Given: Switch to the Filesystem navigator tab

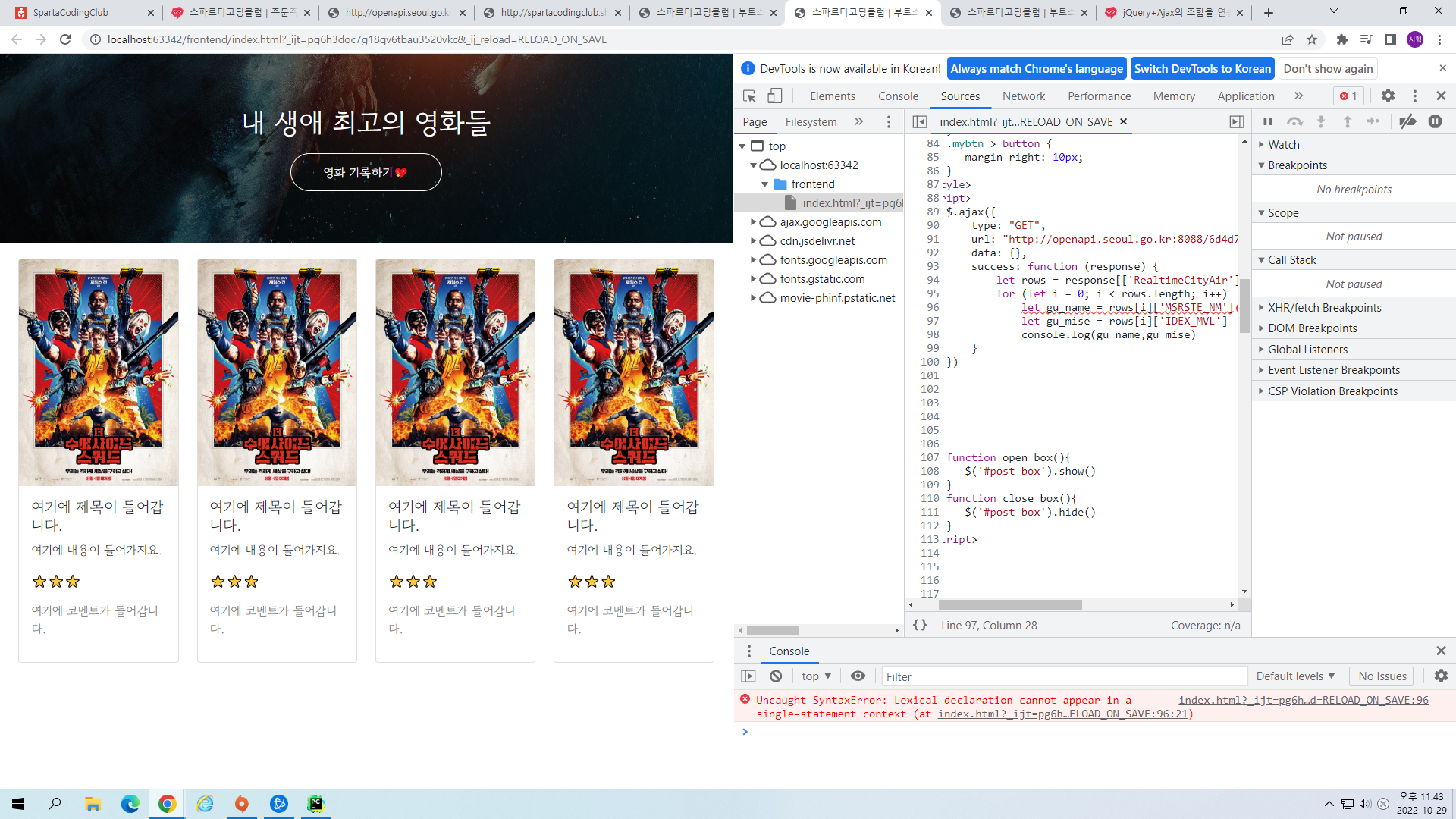Looking at the screenshot, I should [811, 121].
